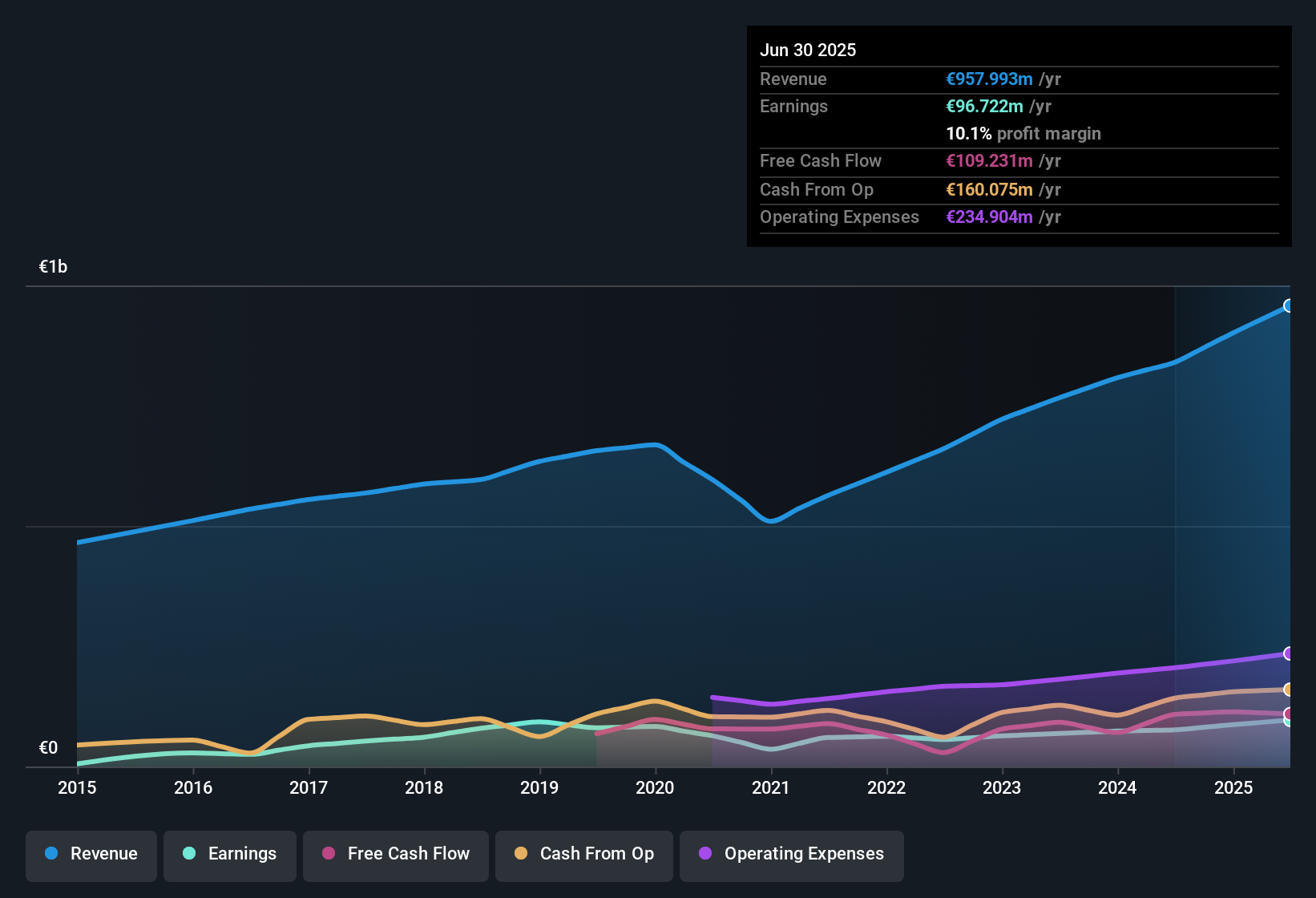Click the Jun 30 2025 tooltip date

808,51
